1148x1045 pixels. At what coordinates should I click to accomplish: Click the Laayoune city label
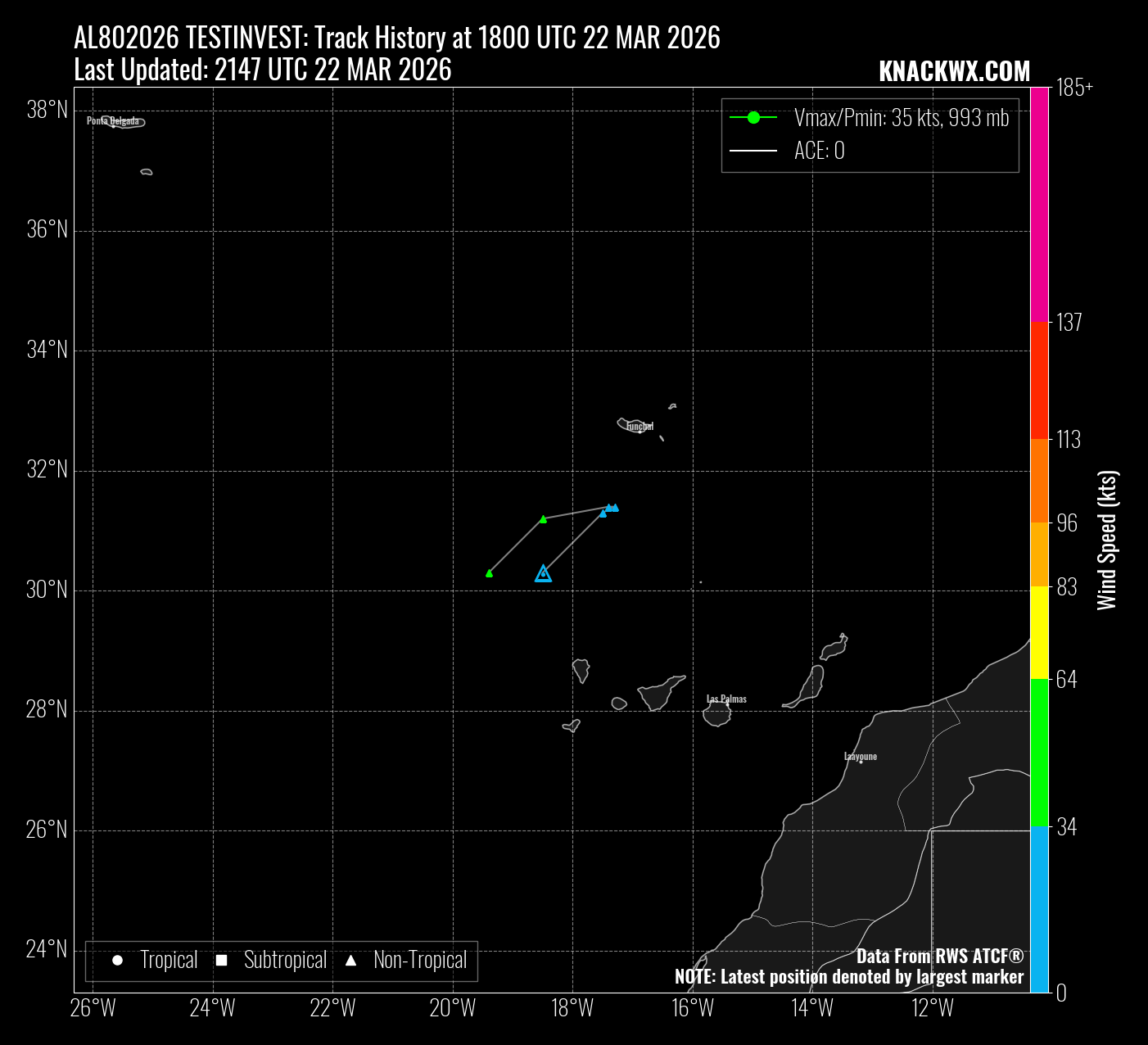pos(861,757)
